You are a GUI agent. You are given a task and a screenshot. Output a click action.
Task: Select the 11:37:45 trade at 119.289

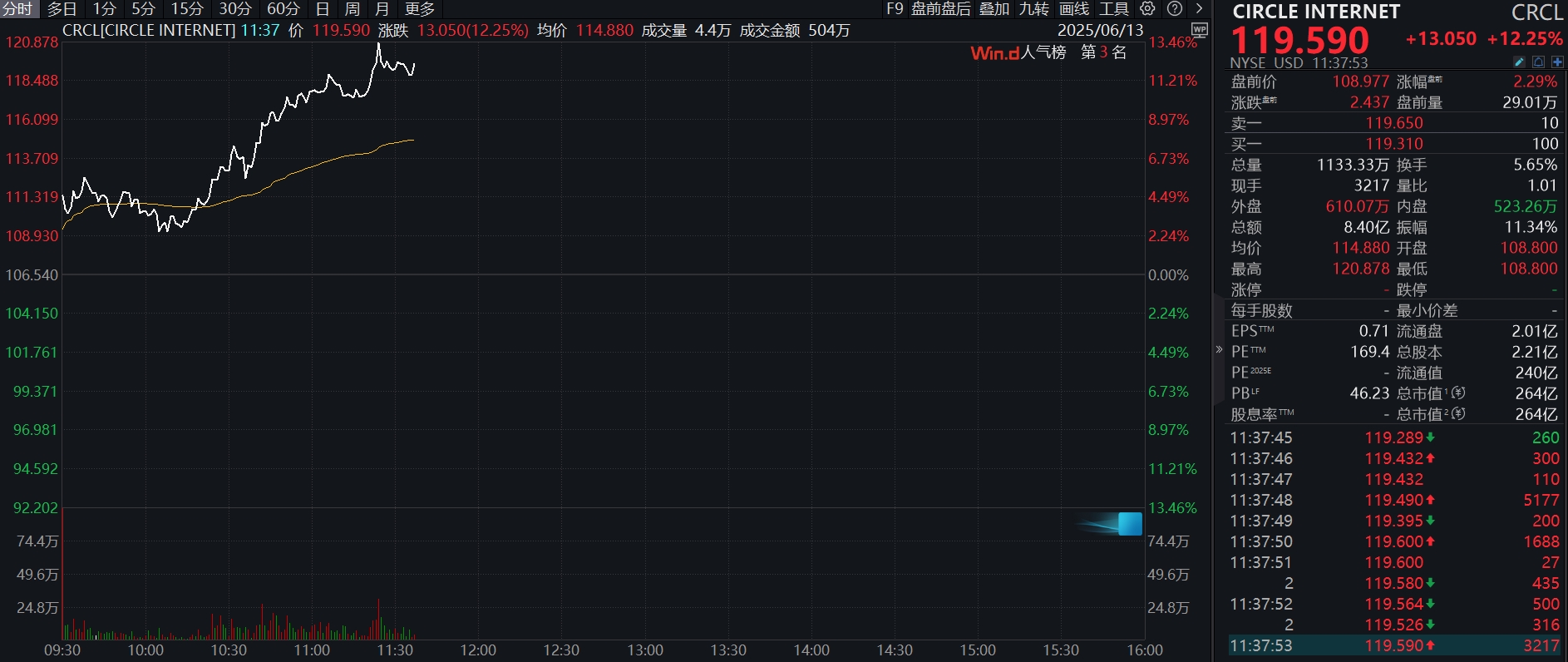tap(1394, 437)
